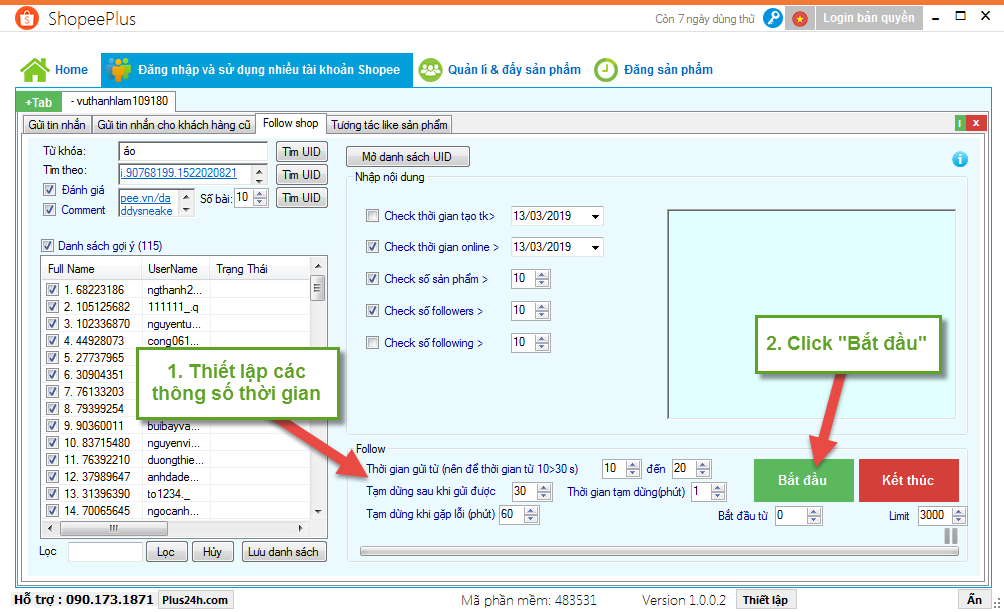Viewport: 1004px width, 612px height.
Task: Click Limit 3000 stepper arrows
Action: coord(959,515)
